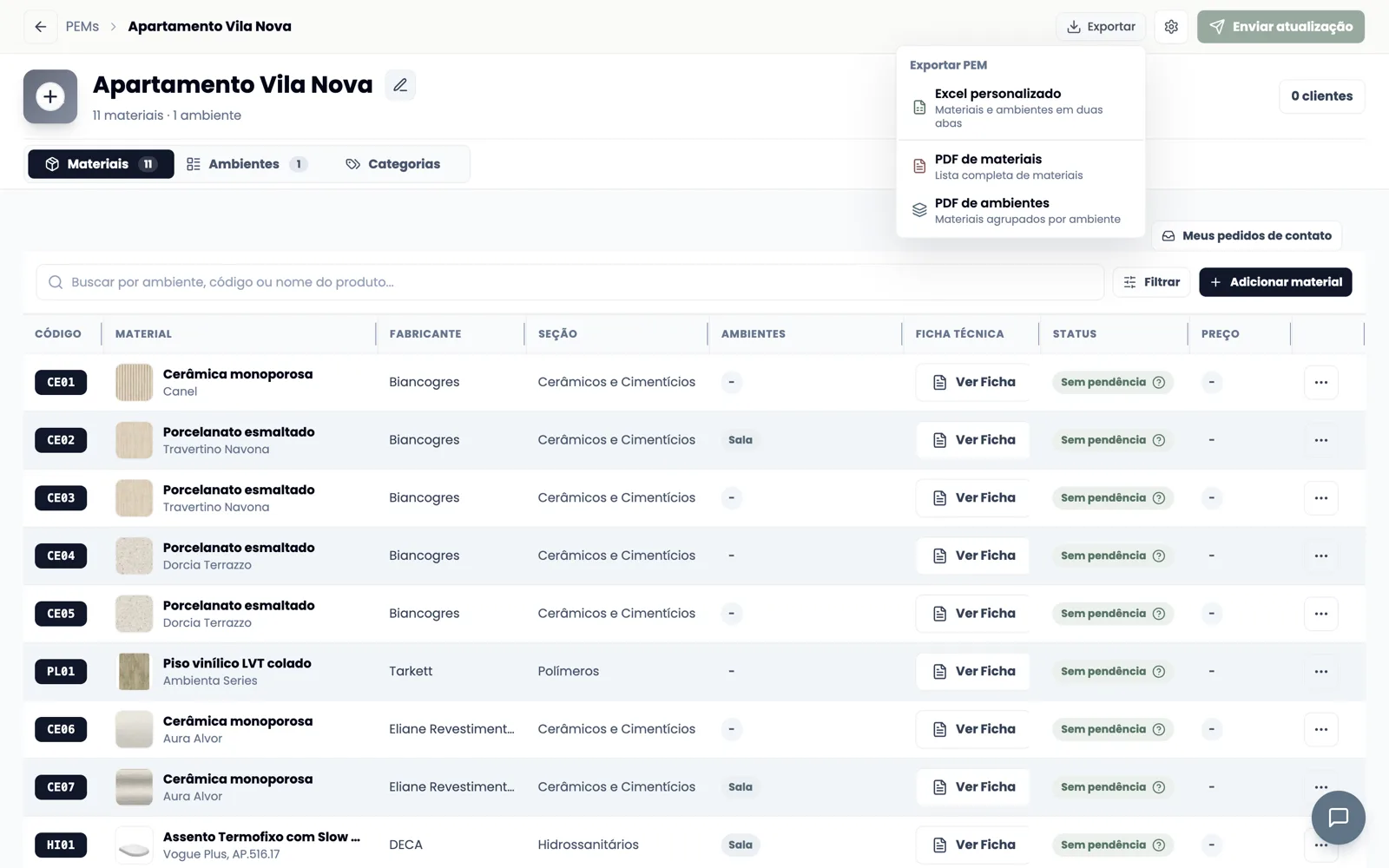Click Adicionar material button
The height and width of the screenshot is (868, 1389).
click(x=1275, y=282)
